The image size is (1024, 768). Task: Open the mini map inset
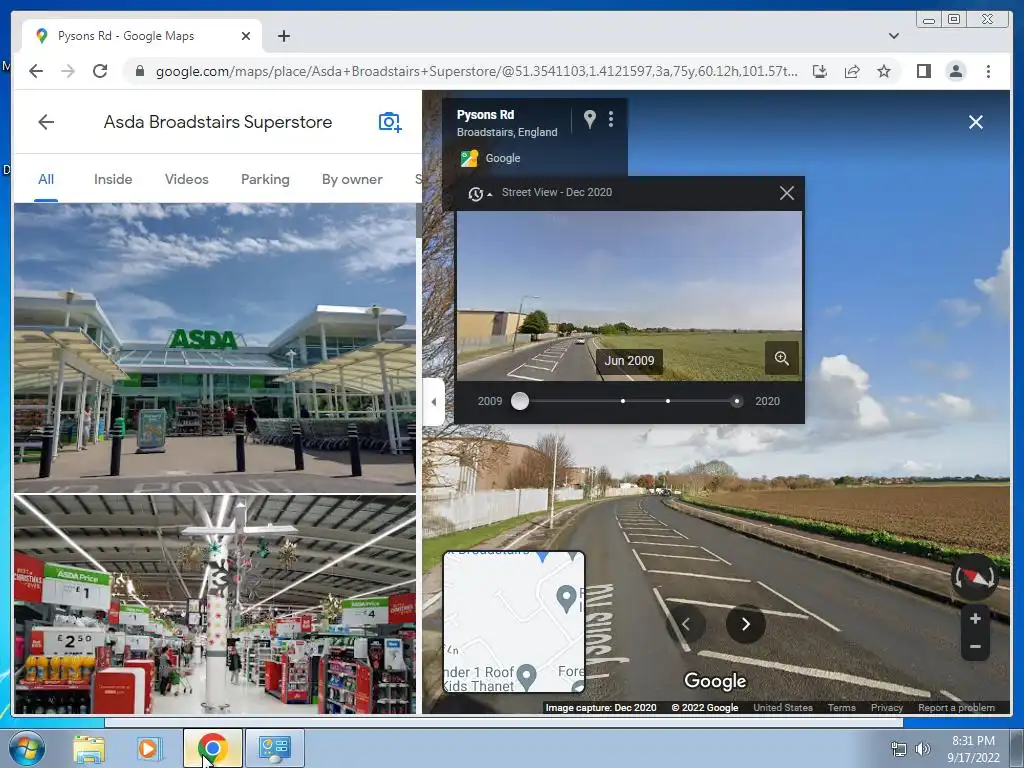(514, 622)
